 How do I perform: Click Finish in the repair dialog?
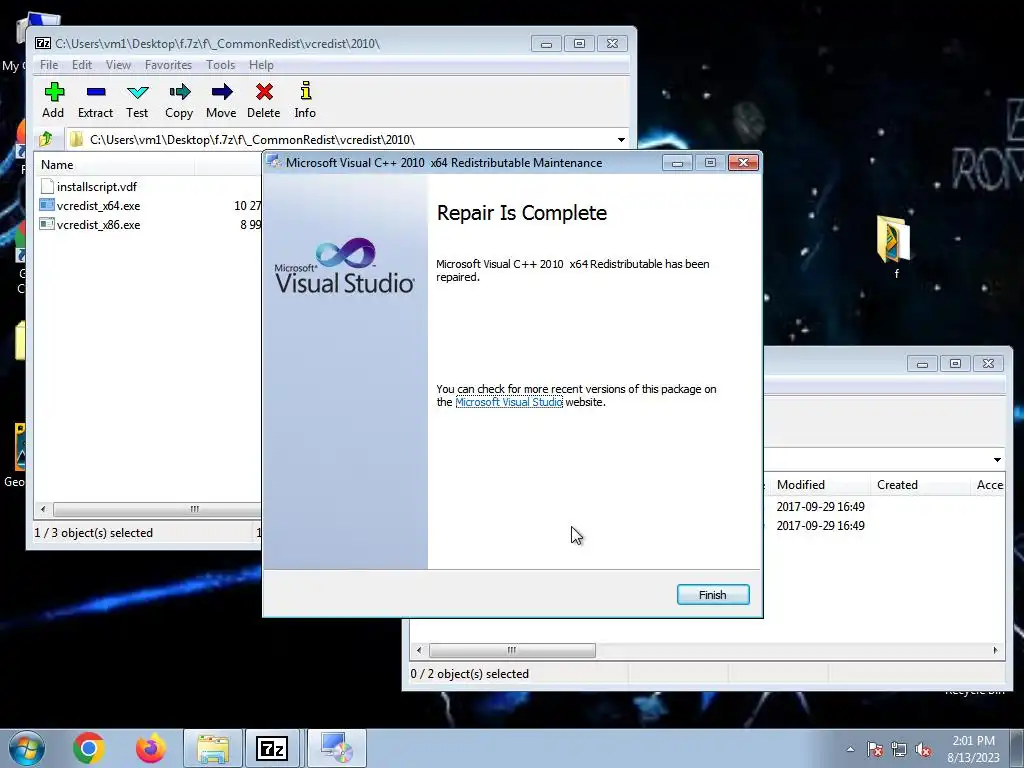712,594
